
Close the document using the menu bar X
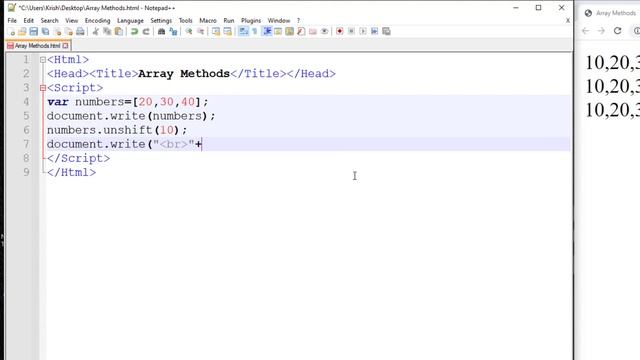(x=568, y=20)
